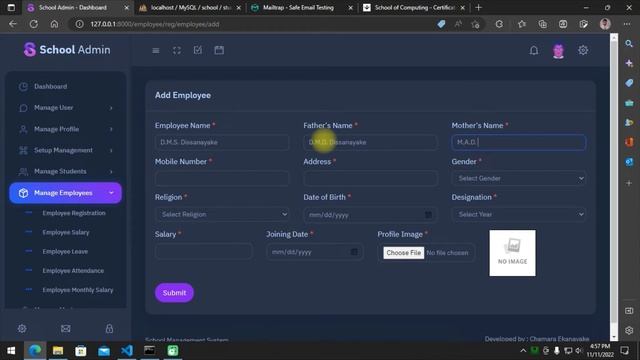This screenshot has width=640, height=360.
Task: Click the Employee Name input field
Action: click(x=222, y=142)
